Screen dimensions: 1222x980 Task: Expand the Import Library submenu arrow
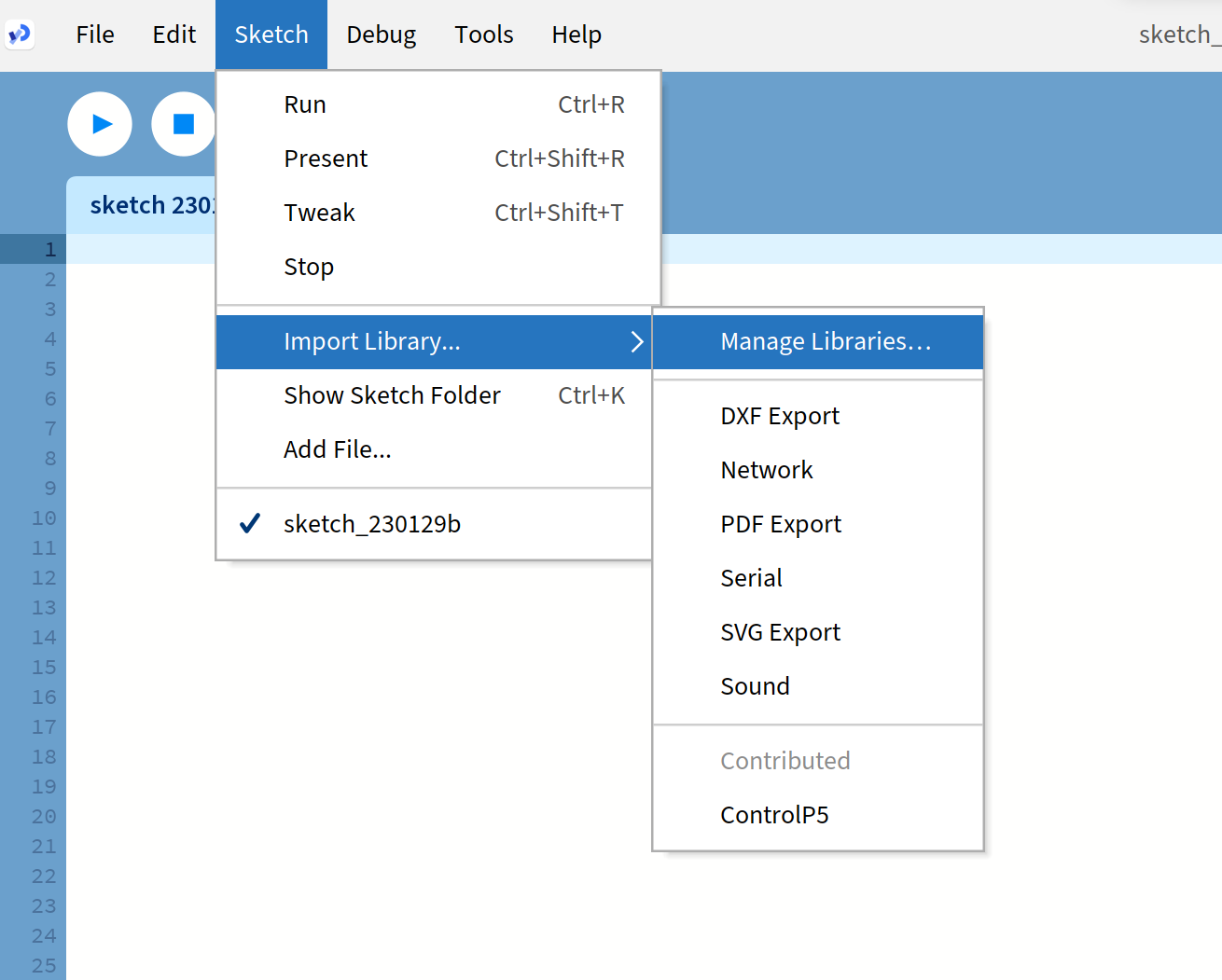point(636,342)
